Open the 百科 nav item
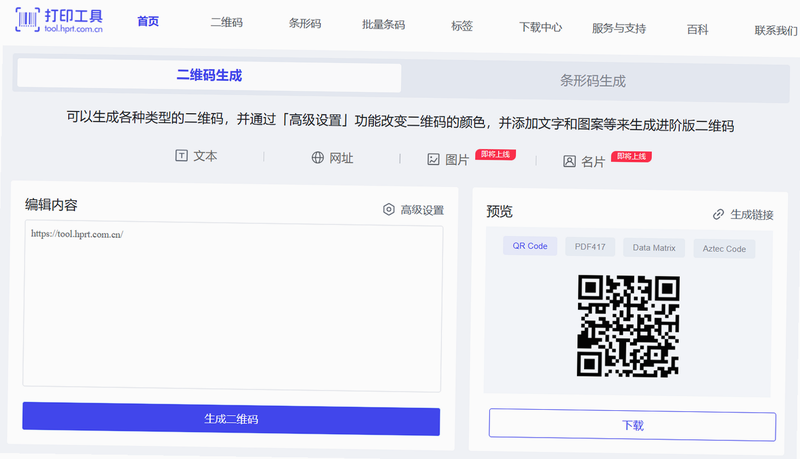800x459 pixels. (x=697, y=30)
